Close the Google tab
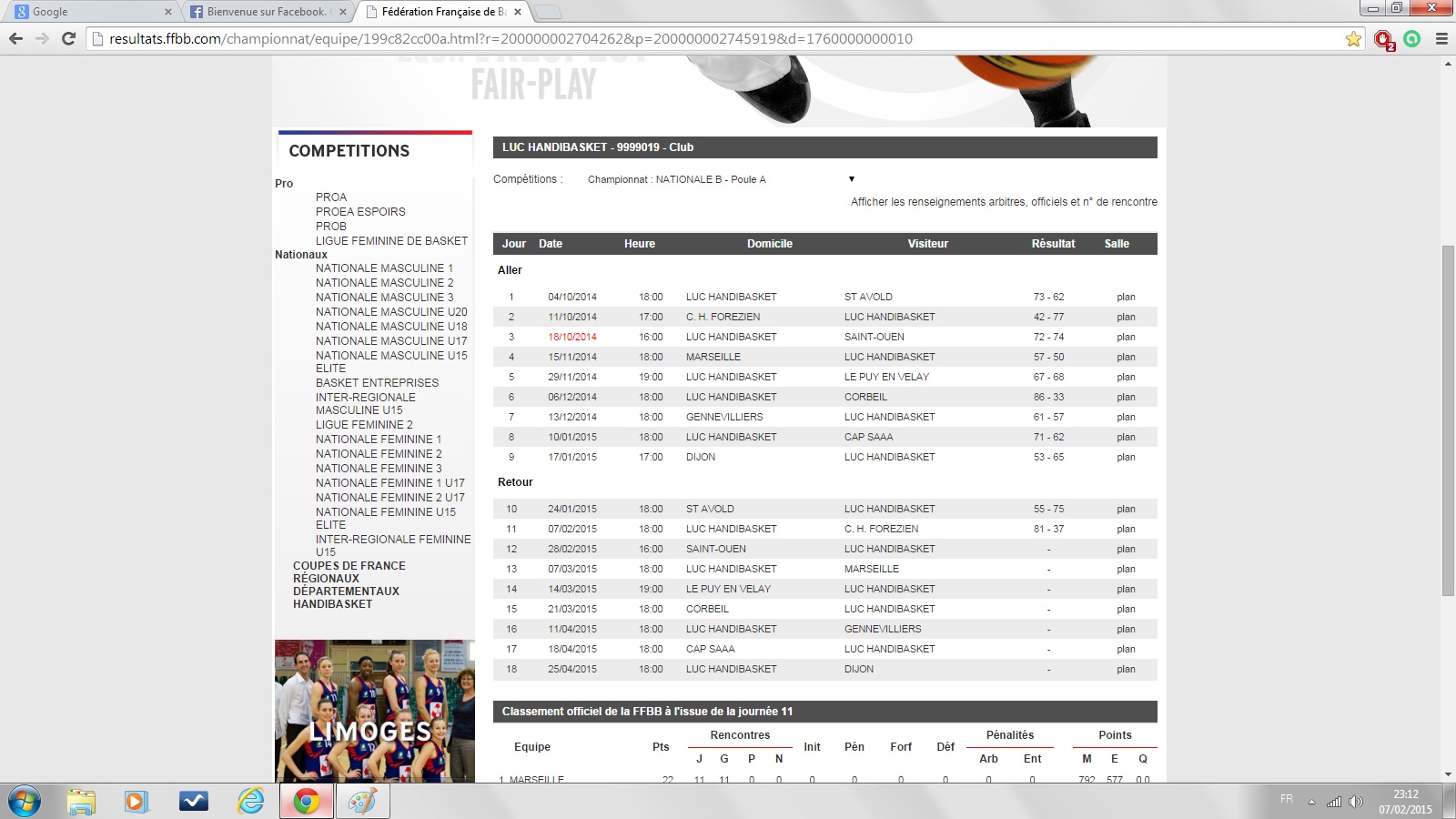The width and height of the screenshot is (1456, 819). (x=168, y=12)
